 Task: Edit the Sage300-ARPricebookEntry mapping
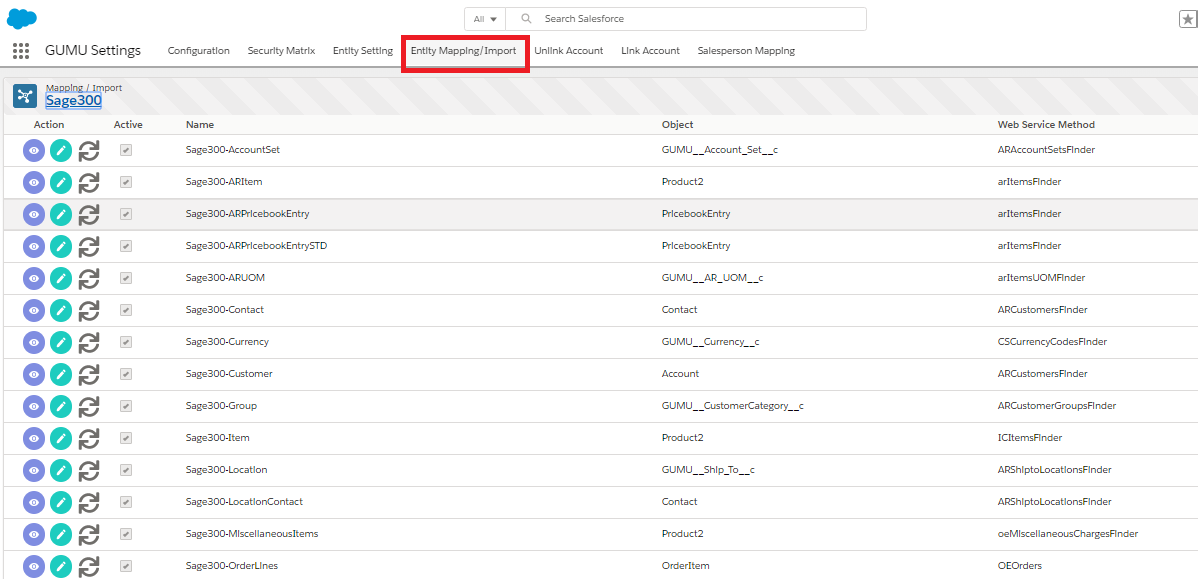pyautogui.click(x=61, y=215)
